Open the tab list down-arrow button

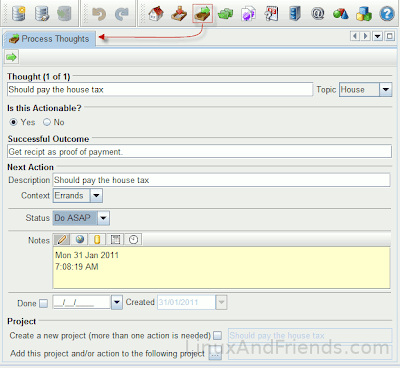(378, 36)
